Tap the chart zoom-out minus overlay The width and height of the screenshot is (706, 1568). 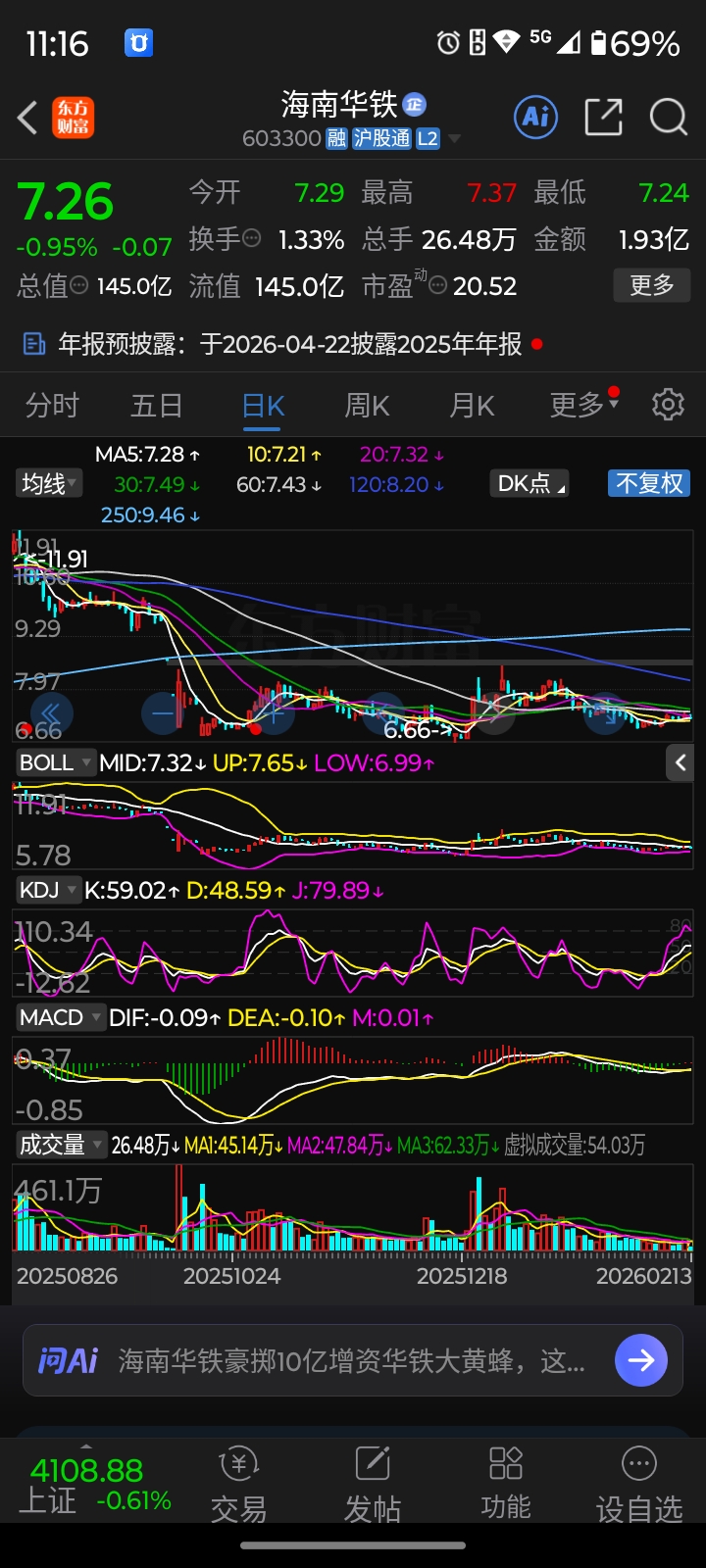point(164,712)
